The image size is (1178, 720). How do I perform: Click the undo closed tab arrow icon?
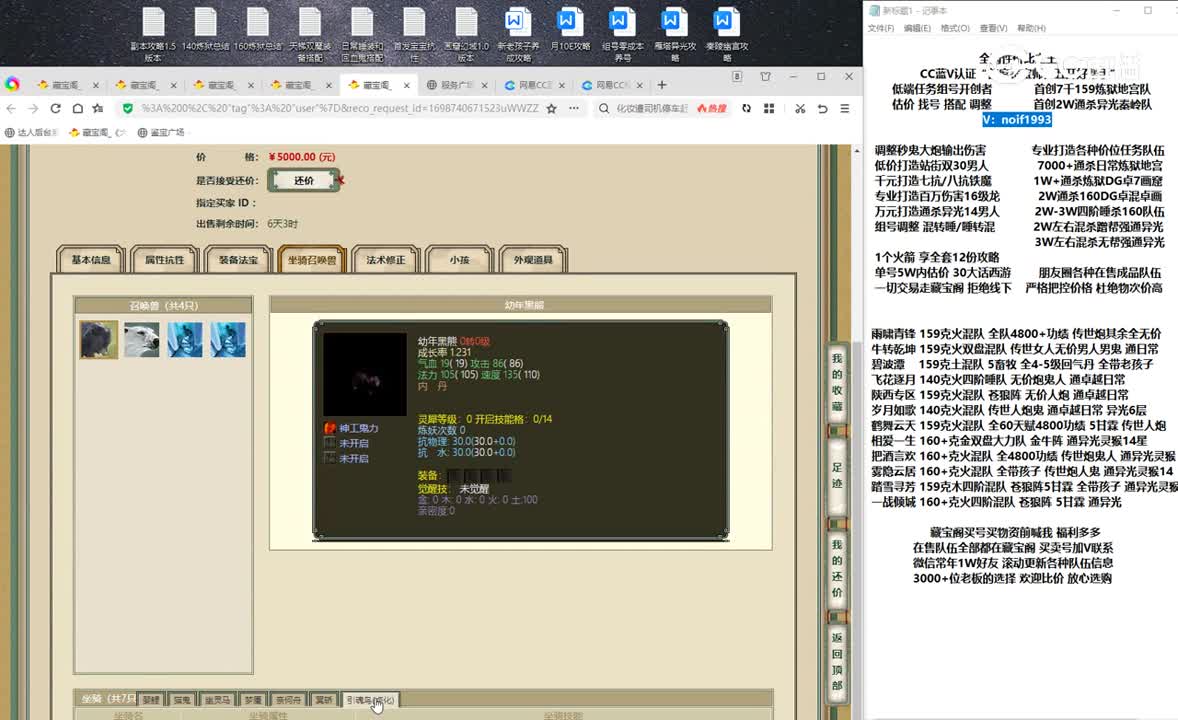pos(823,108)
